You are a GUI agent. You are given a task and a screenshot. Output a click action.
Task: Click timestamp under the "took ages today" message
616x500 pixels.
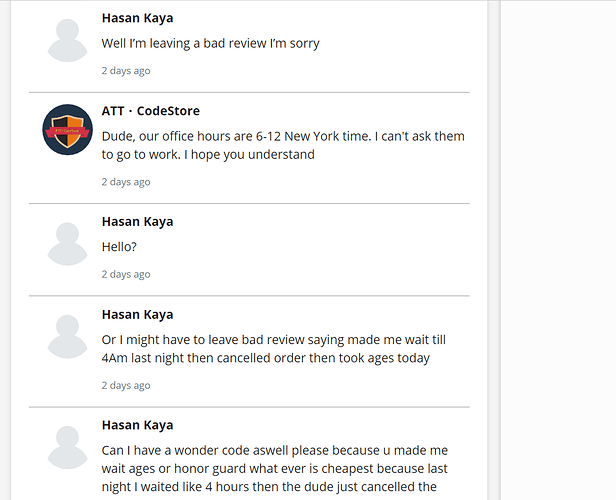(126, 385)
